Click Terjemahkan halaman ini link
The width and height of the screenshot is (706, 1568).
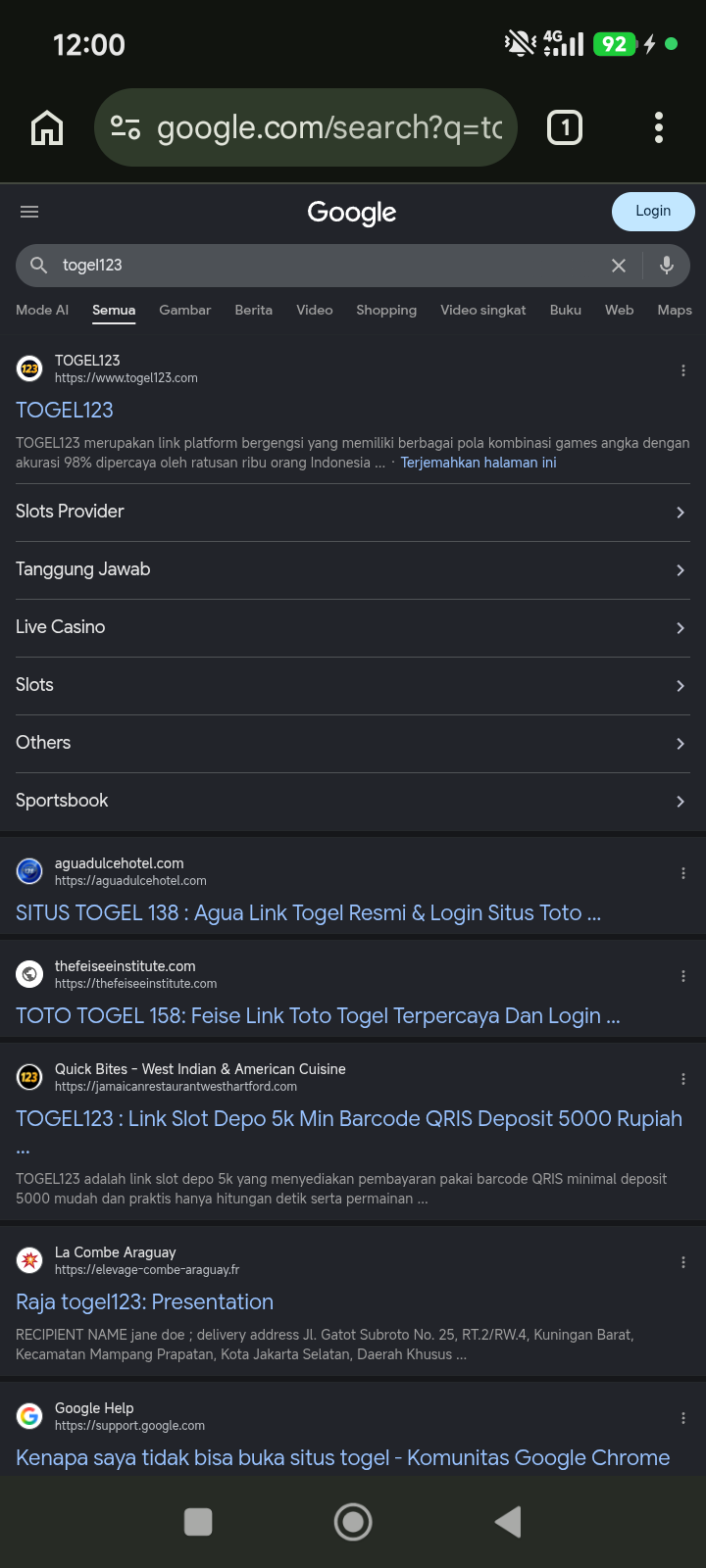[x=479, y=463]
